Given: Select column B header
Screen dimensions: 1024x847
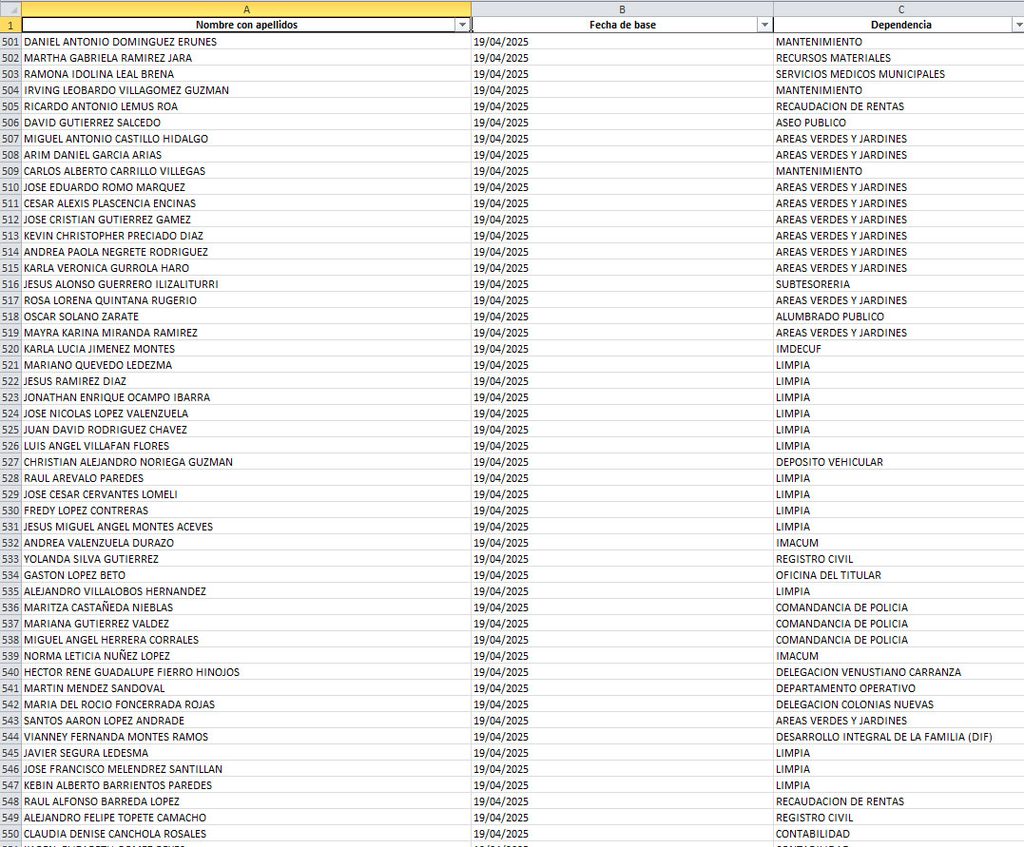Looking at the screenshot, I should 622,9.
